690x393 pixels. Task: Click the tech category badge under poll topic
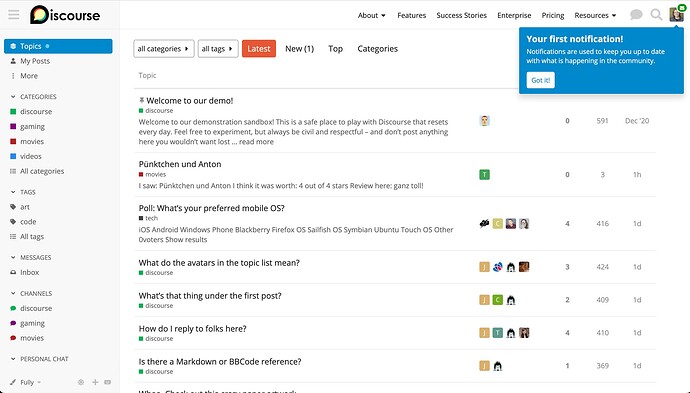click(148, 218)
